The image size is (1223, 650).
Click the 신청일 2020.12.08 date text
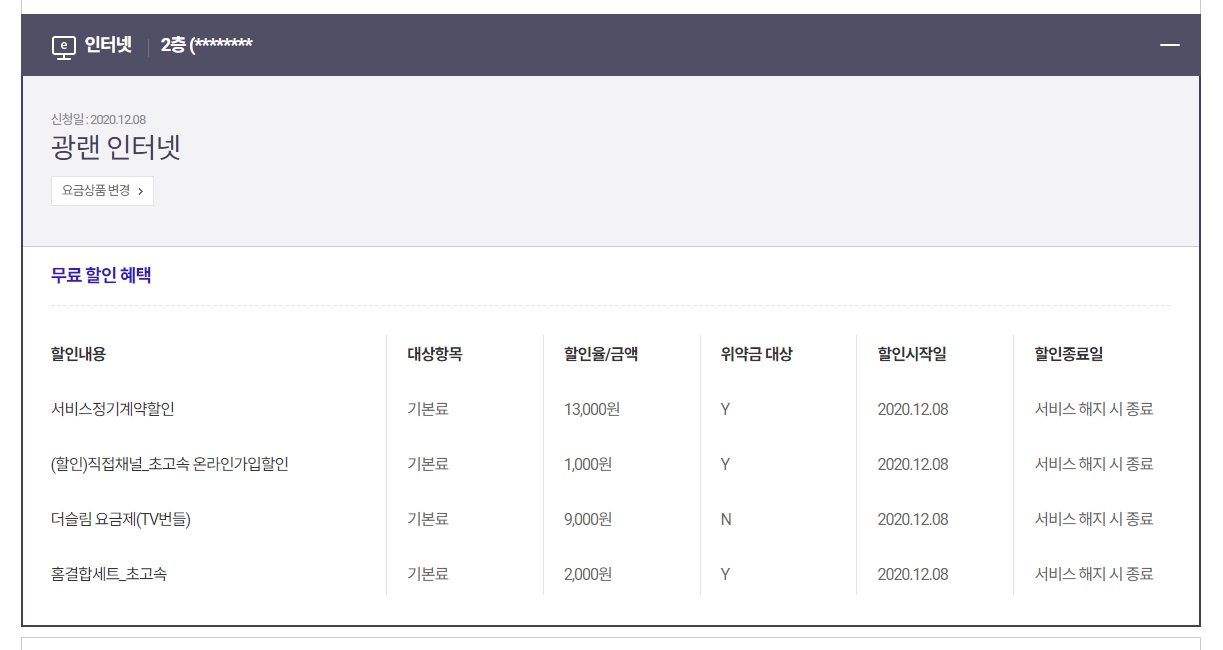pos(98,120)
